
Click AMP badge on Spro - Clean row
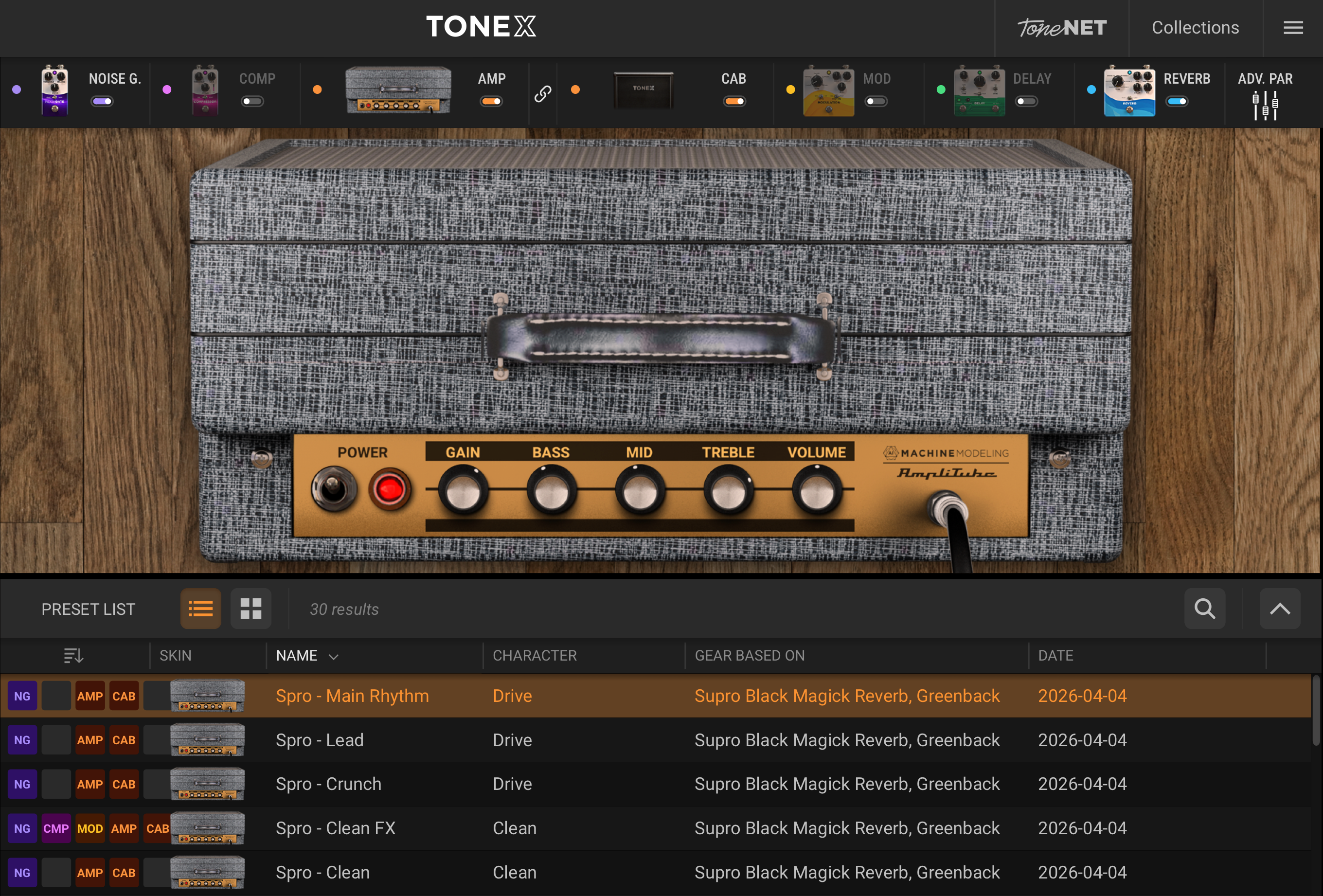(90, 873)
